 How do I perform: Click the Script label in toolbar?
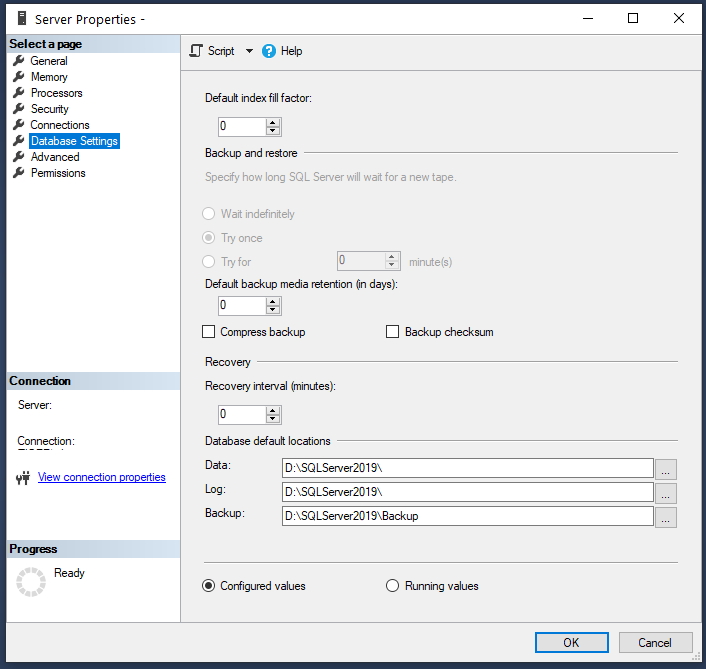click(221, 51)
